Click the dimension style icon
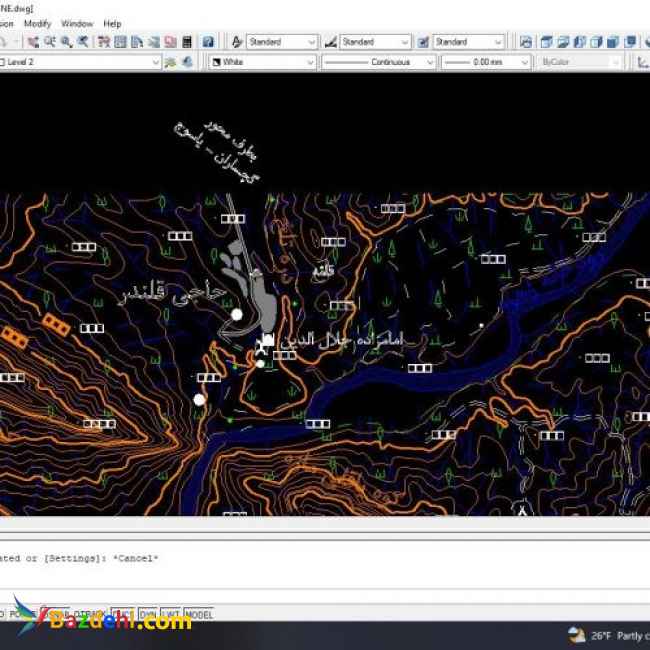 tap(329, 42)
